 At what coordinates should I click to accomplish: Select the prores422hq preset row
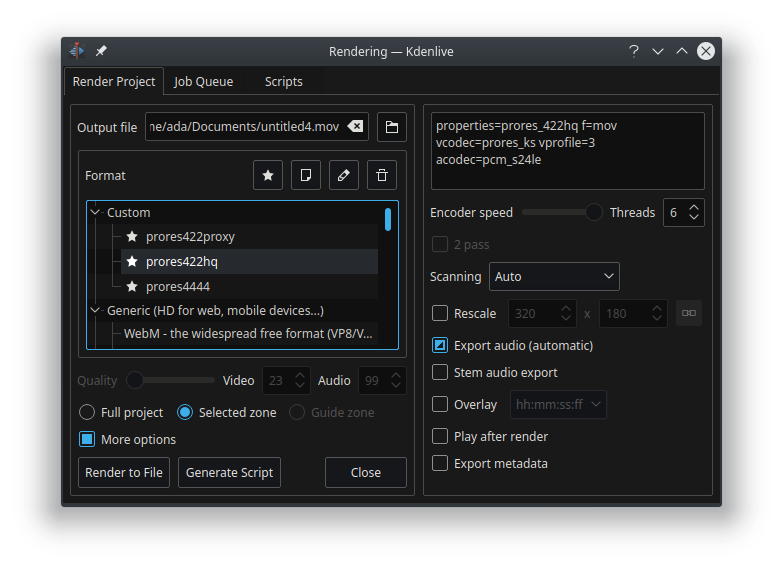click(x=249, y=261)
